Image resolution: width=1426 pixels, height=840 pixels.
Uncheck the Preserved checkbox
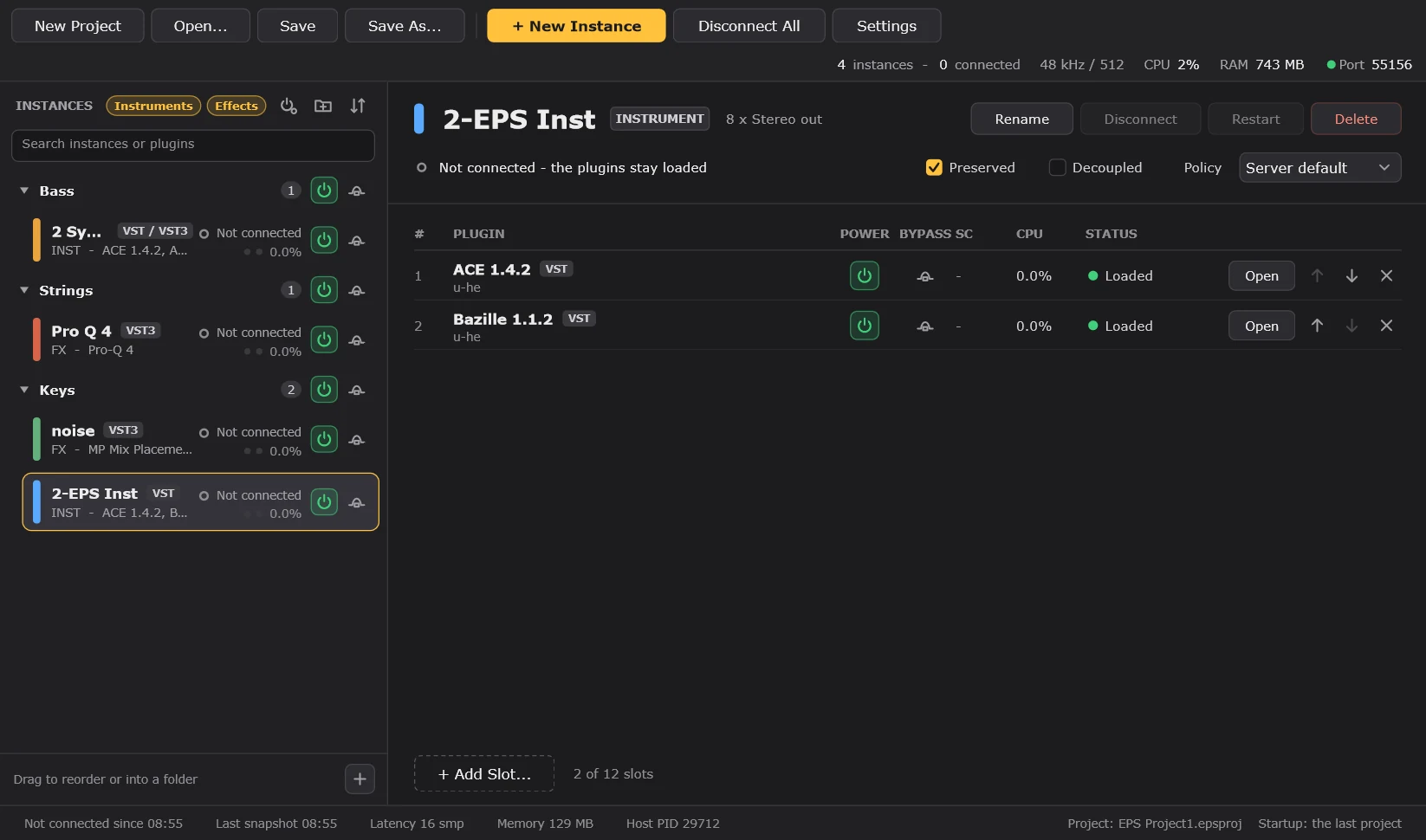[934, 167]
